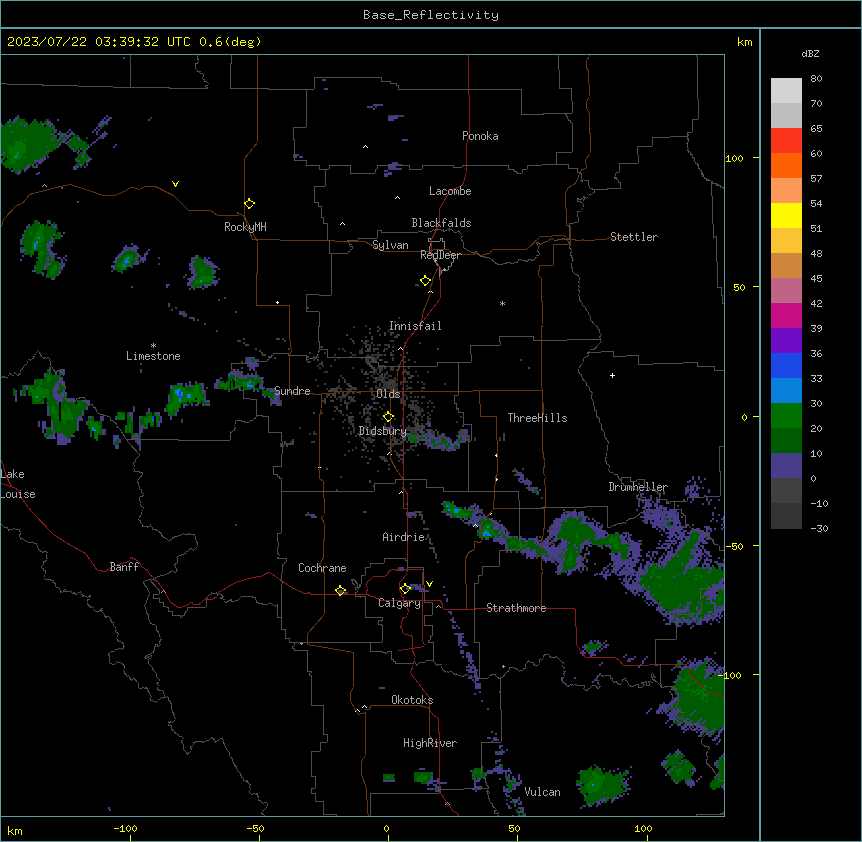The height and width of the screenshot is (842, 862).
Task: Click the Airdrie city label
Action: point(403,537)
